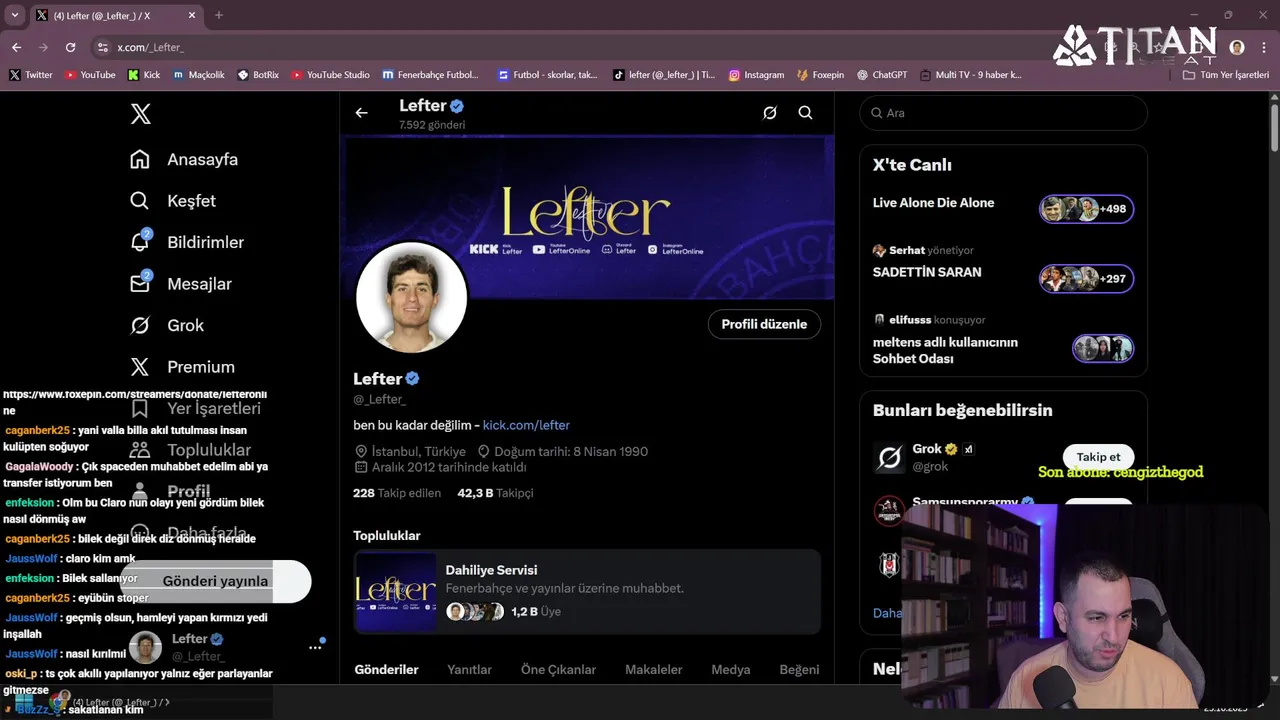This screenshot has width=1280, height=720.
Task: Switch to the Öne Çıkanlar tab
Action: [x=558, y=670]
